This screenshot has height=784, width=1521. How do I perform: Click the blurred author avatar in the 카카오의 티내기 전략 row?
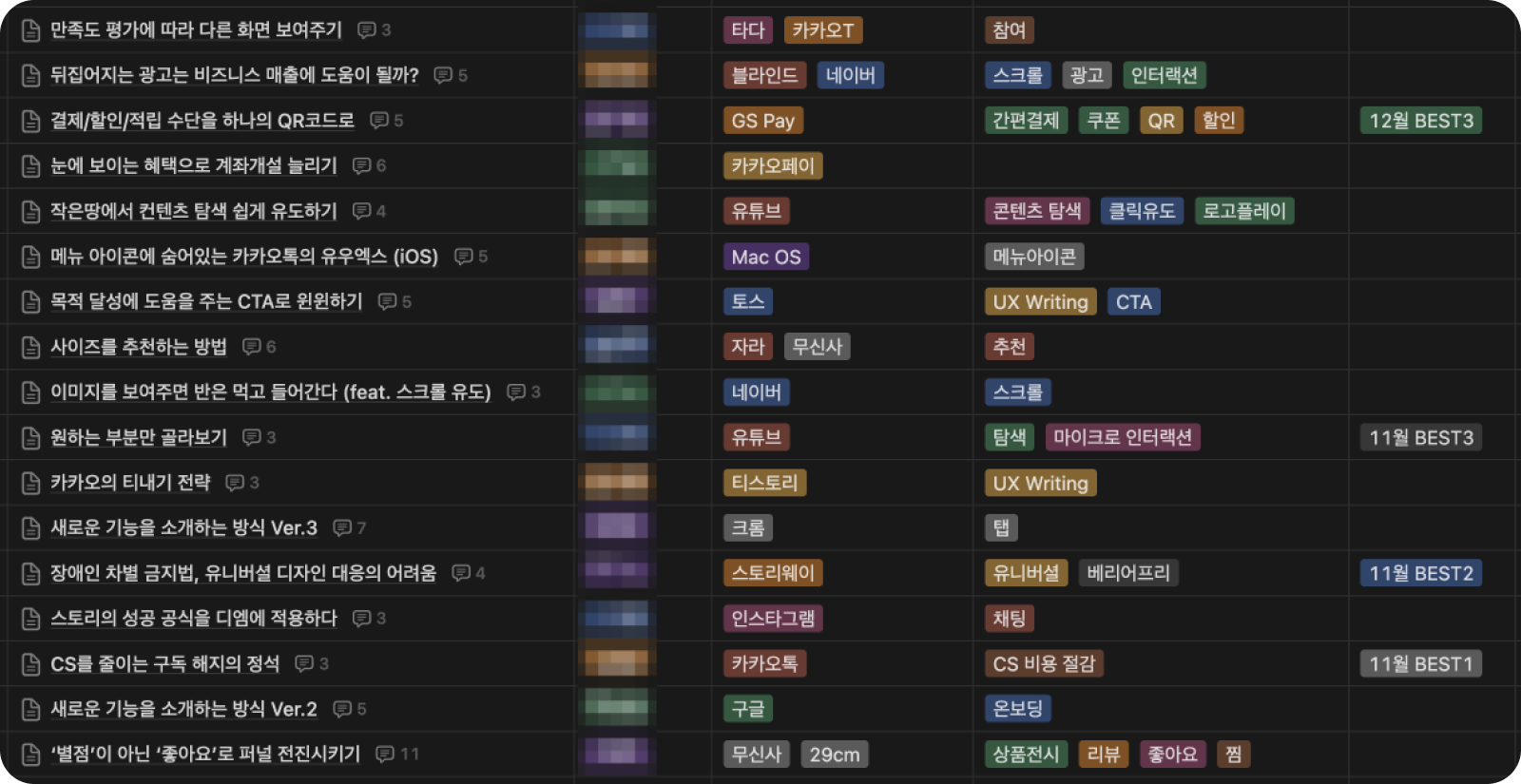pyautogui.click(x=617, y=483)
